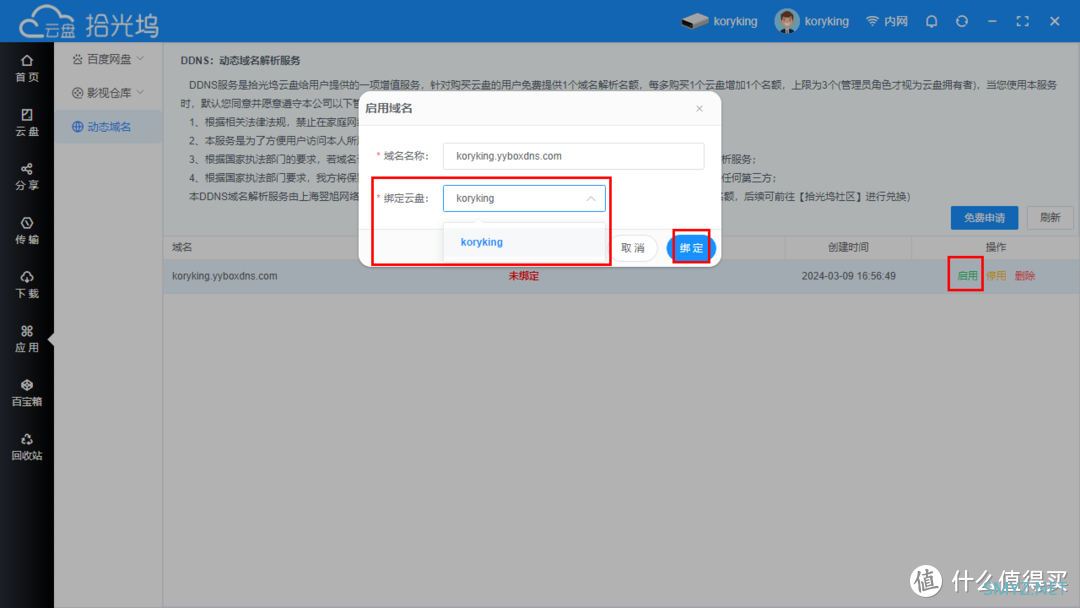
Task: Click the DDNS: 动态域名解析服务 heading
Action: pos(240,61)
